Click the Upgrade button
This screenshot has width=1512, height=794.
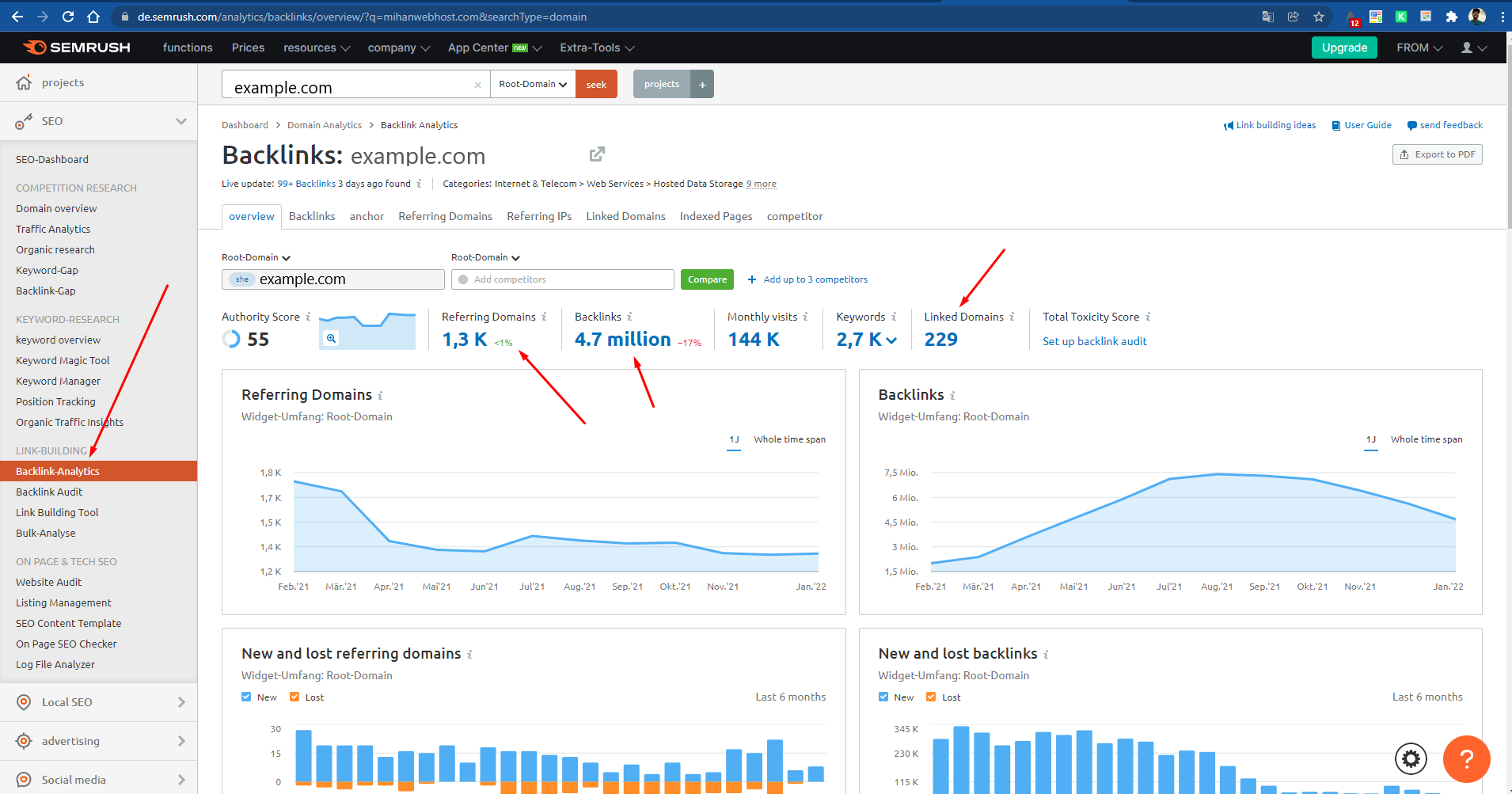1344,47
